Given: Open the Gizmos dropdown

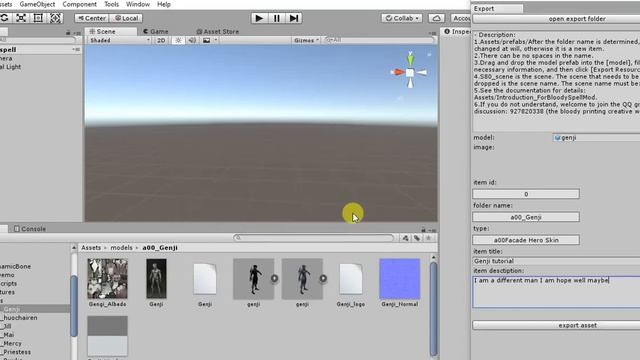Looking at the screenshot, I should 306,40.
